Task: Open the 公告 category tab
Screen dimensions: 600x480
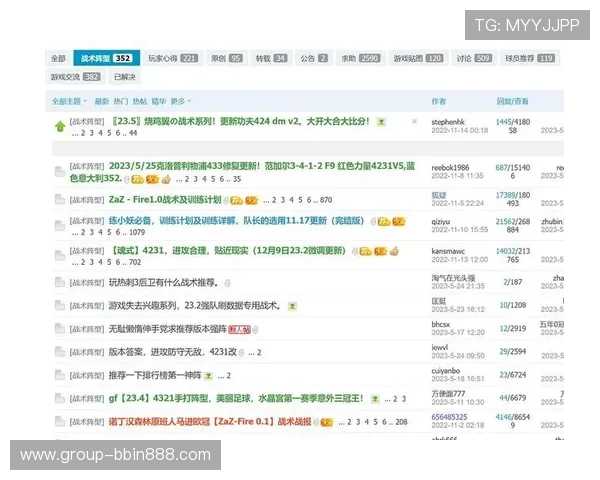Action: [314, 58]
